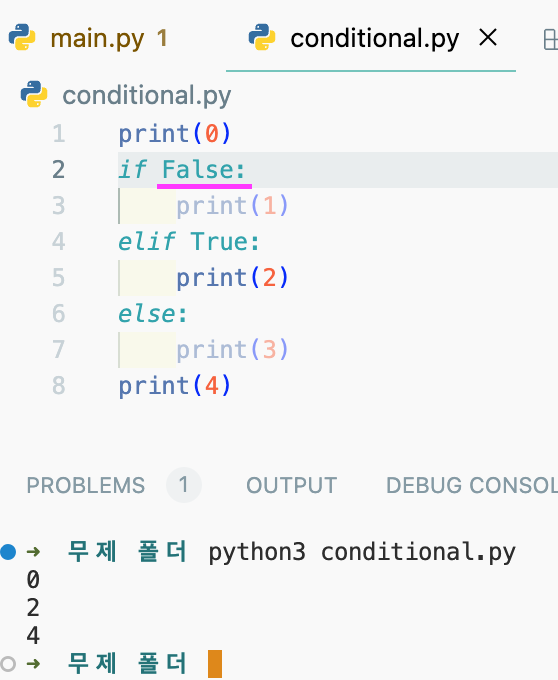Open the DEBUG CONSOLE panel tab

coord(472,485)
